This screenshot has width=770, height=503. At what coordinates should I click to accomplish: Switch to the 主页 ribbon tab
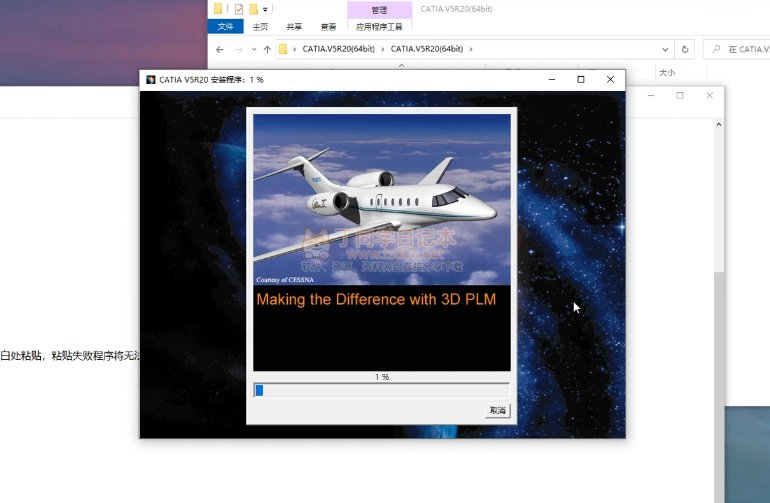(260, 27)
